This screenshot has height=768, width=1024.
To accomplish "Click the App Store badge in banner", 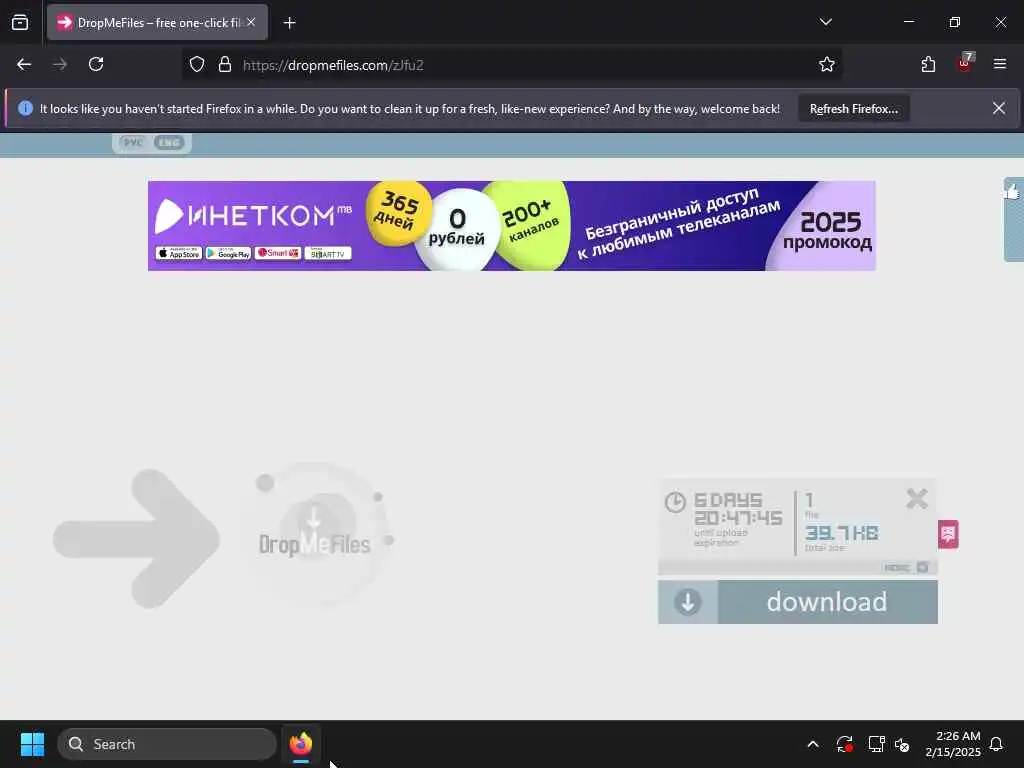I will coord(179,253).
